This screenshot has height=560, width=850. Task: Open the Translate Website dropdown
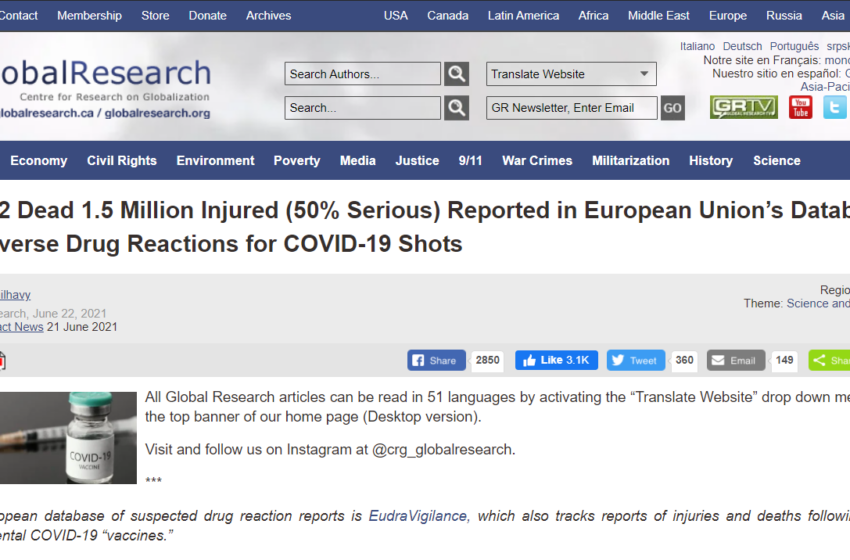pos(571,74)
